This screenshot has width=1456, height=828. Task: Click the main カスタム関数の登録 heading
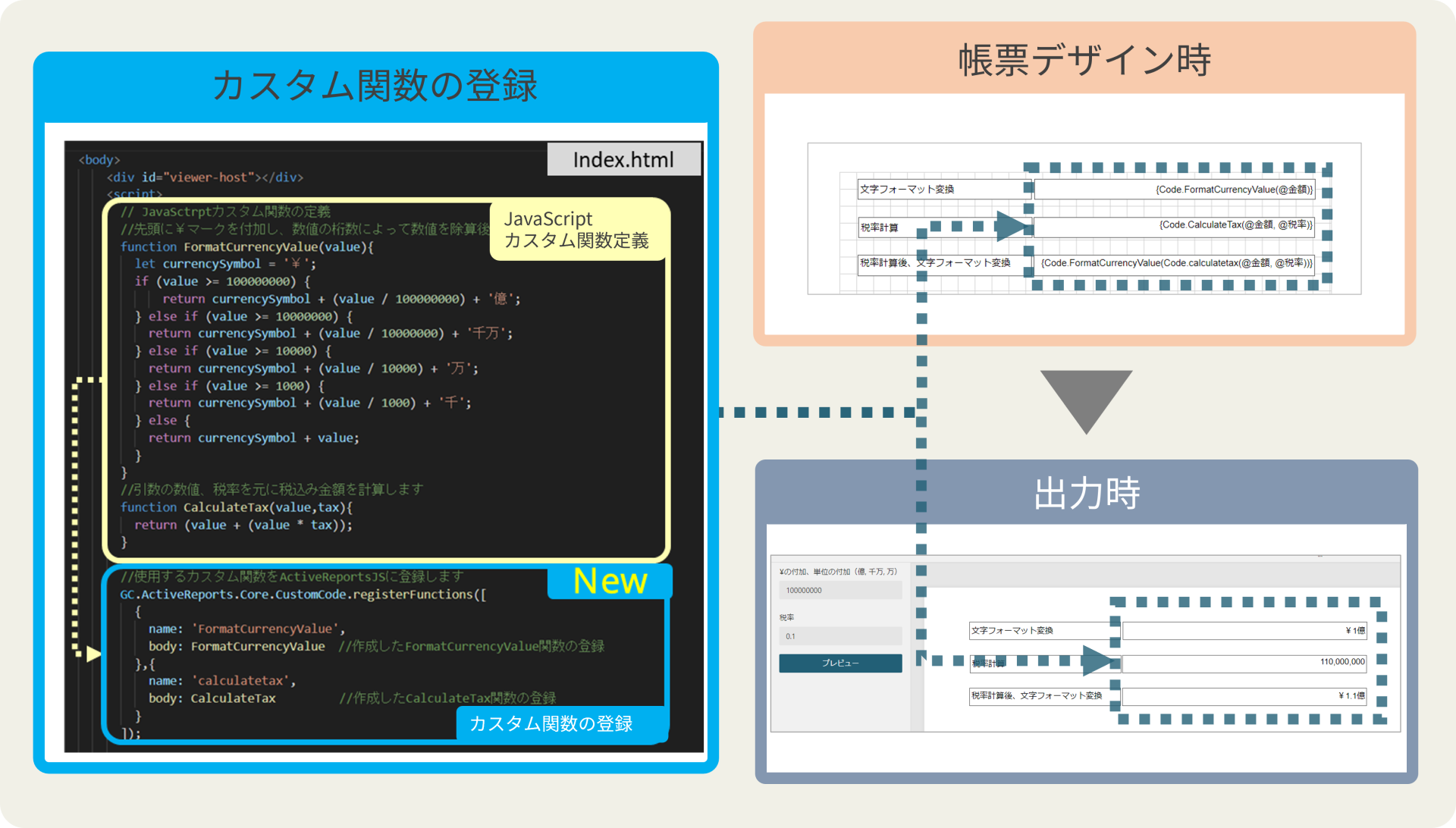pos(375,85)
